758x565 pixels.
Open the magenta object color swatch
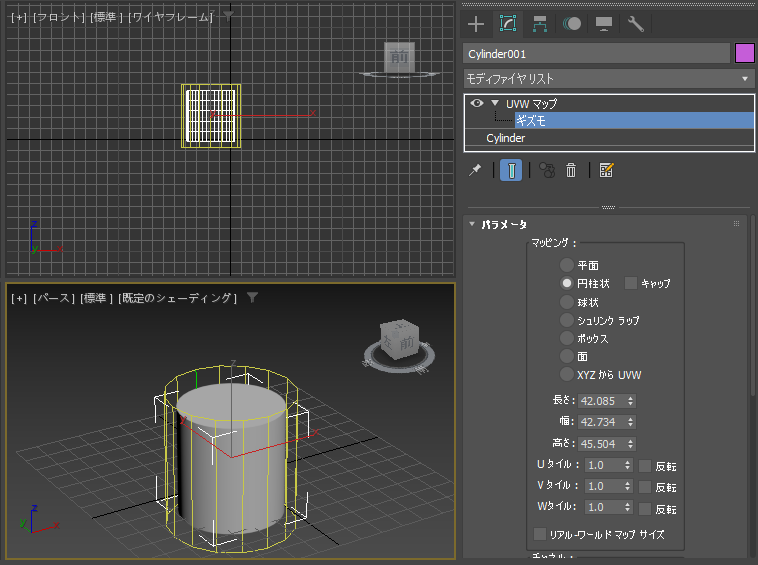744,53
